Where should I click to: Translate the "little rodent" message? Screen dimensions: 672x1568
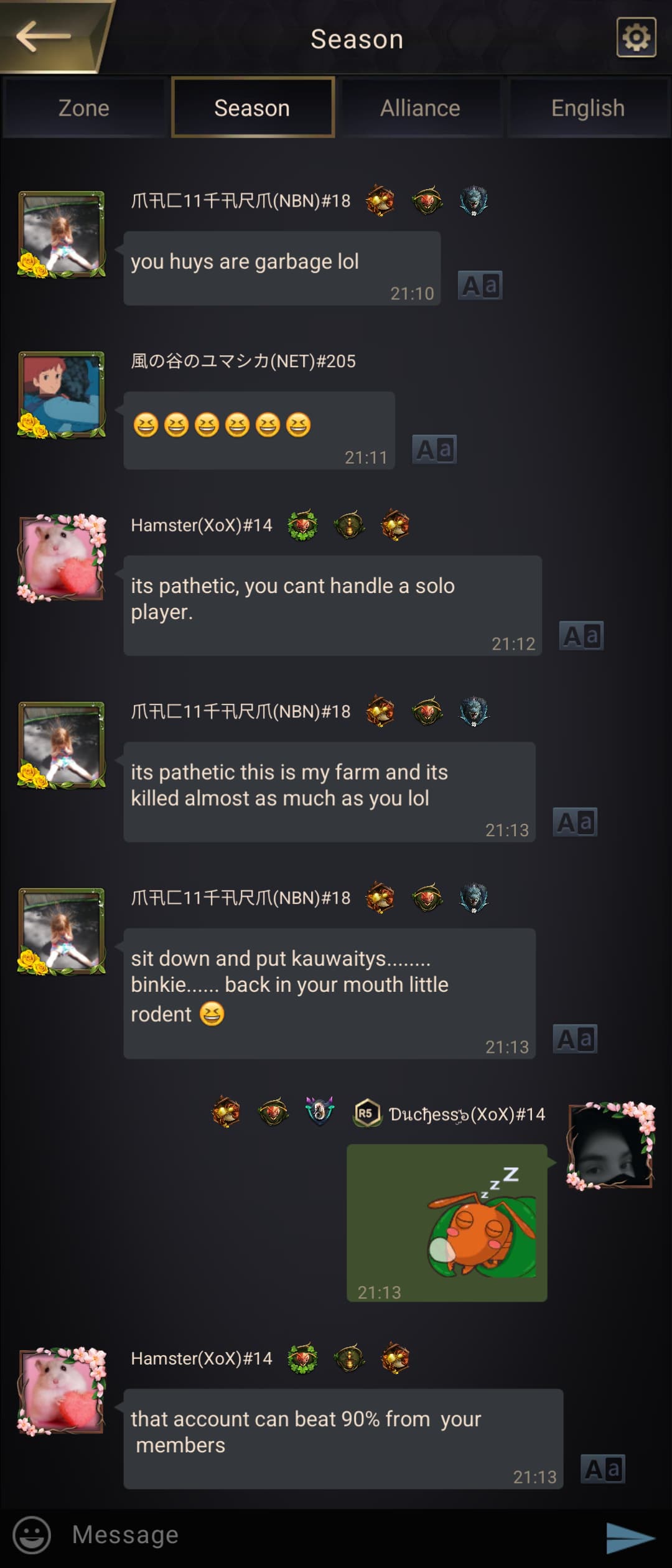click(575, 1039)
